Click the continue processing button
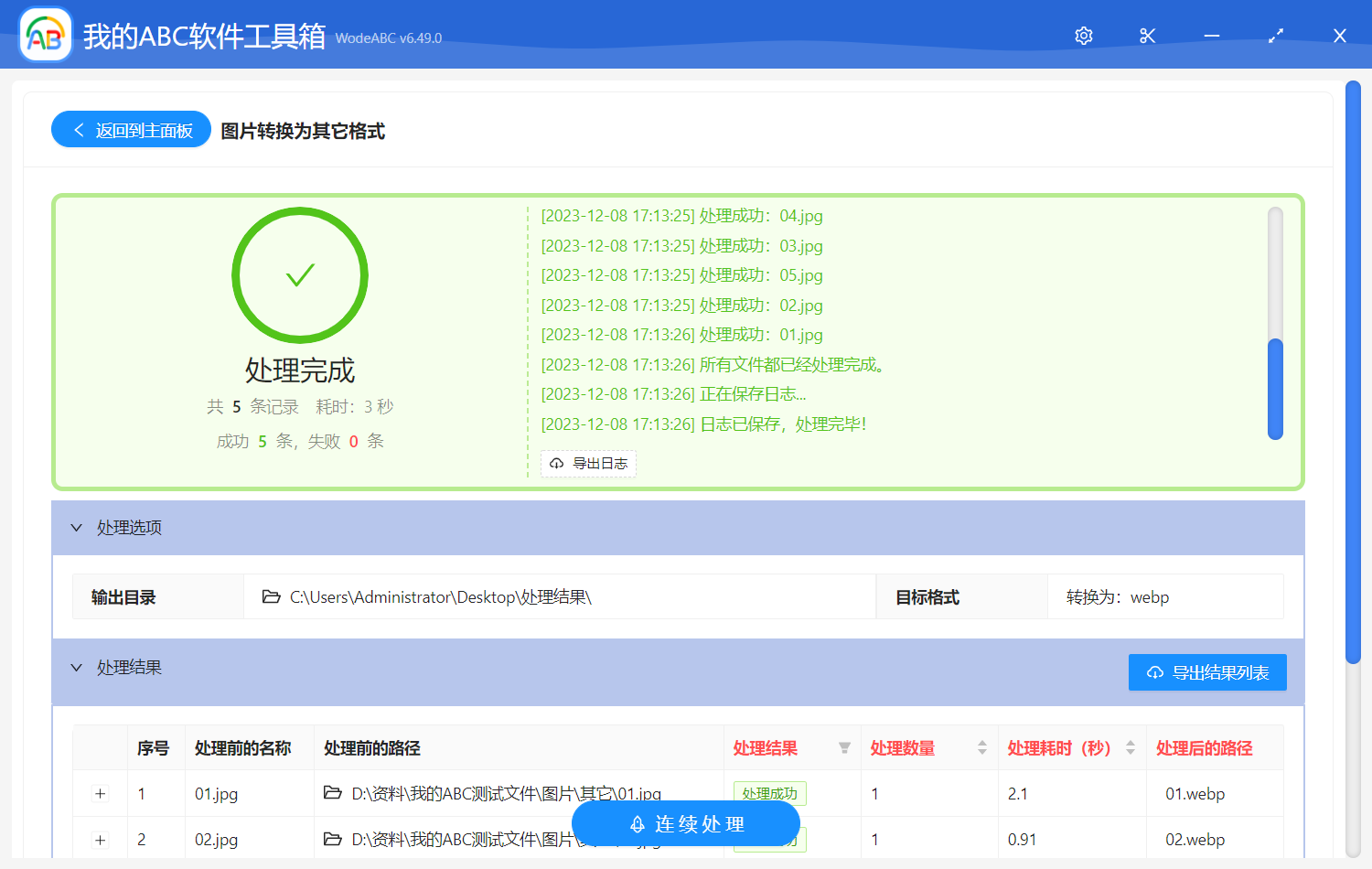 [686, 824]
